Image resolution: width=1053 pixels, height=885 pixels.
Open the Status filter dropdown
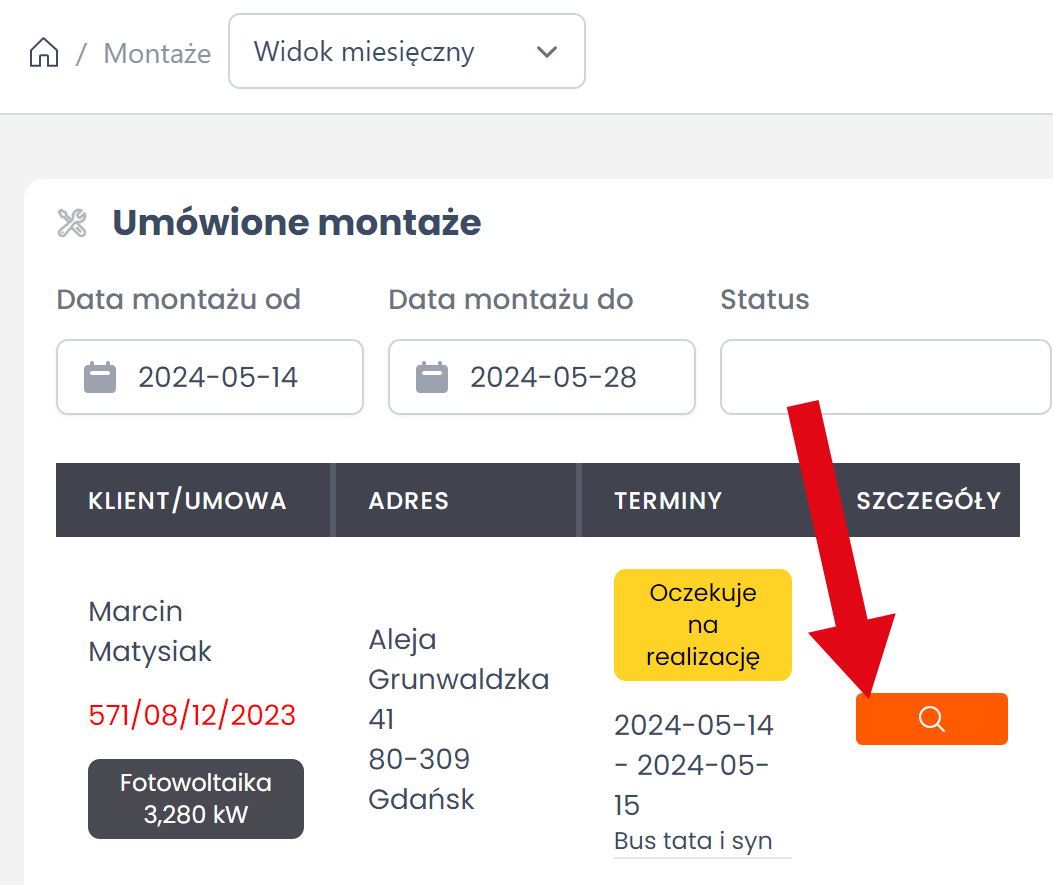click(x=884, y=377)
